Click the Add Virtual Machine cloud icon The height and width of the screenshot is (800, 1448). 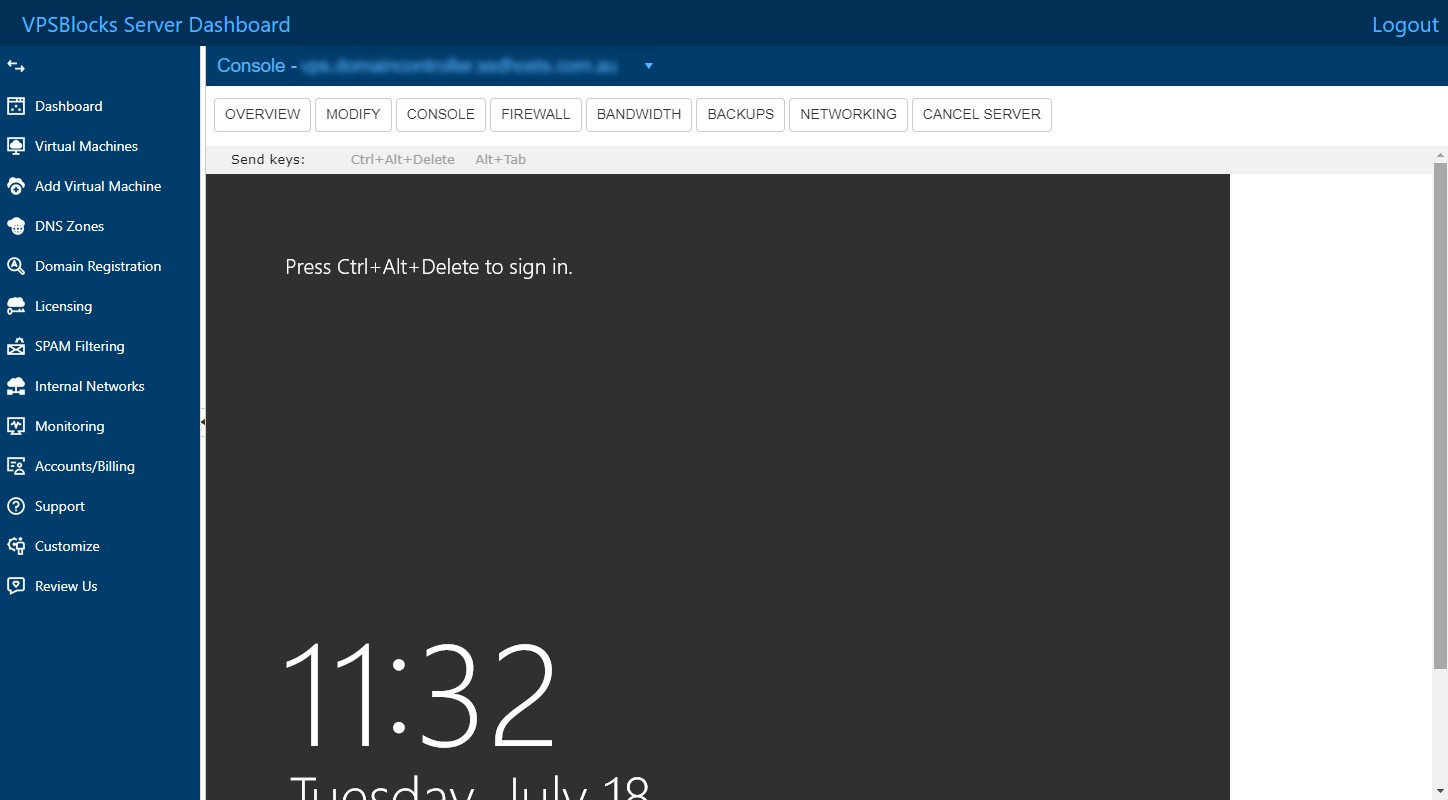point(16,186)
